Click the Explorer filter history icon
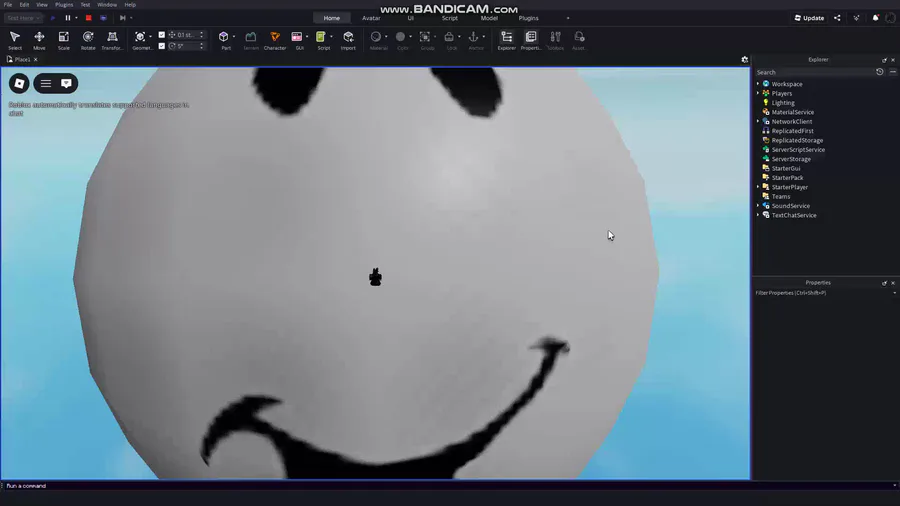The height and width of the screenshot is (506, 900). pyautogui.click(x=879, y=72)
